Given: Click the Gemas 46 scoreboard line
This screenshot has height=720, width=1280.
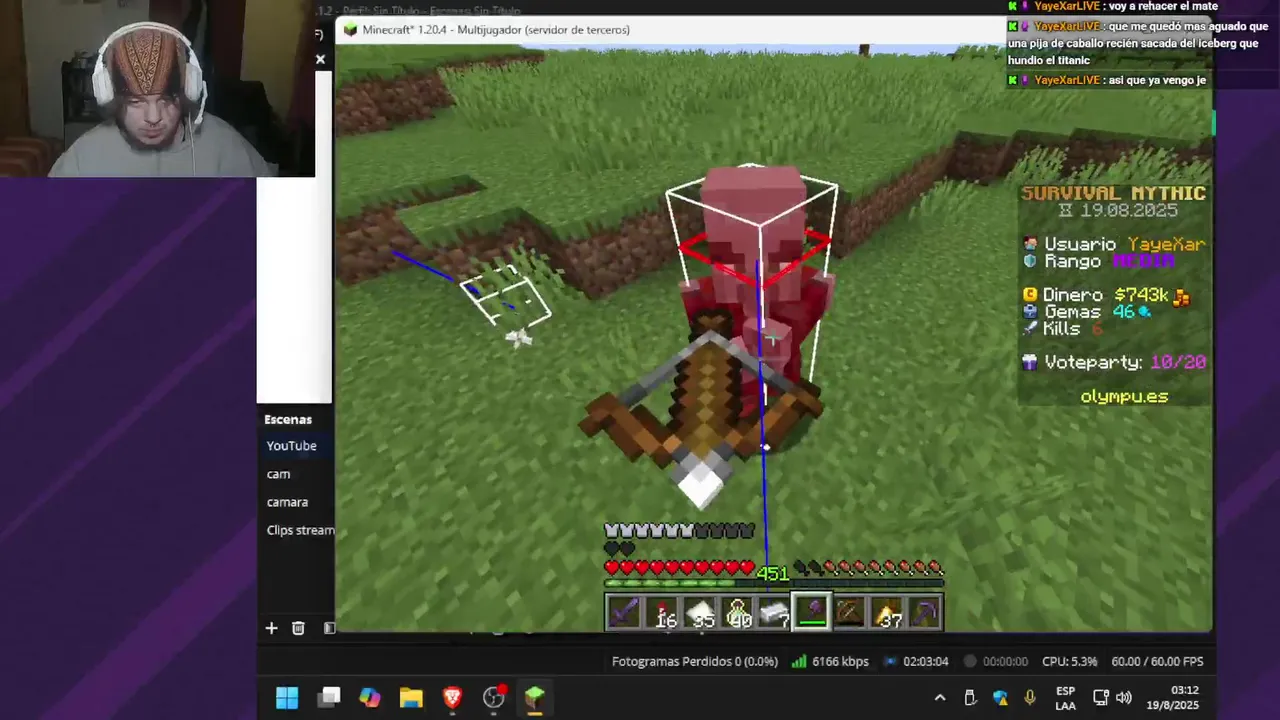Looking at the screenshot, I should pos(1087,312).
